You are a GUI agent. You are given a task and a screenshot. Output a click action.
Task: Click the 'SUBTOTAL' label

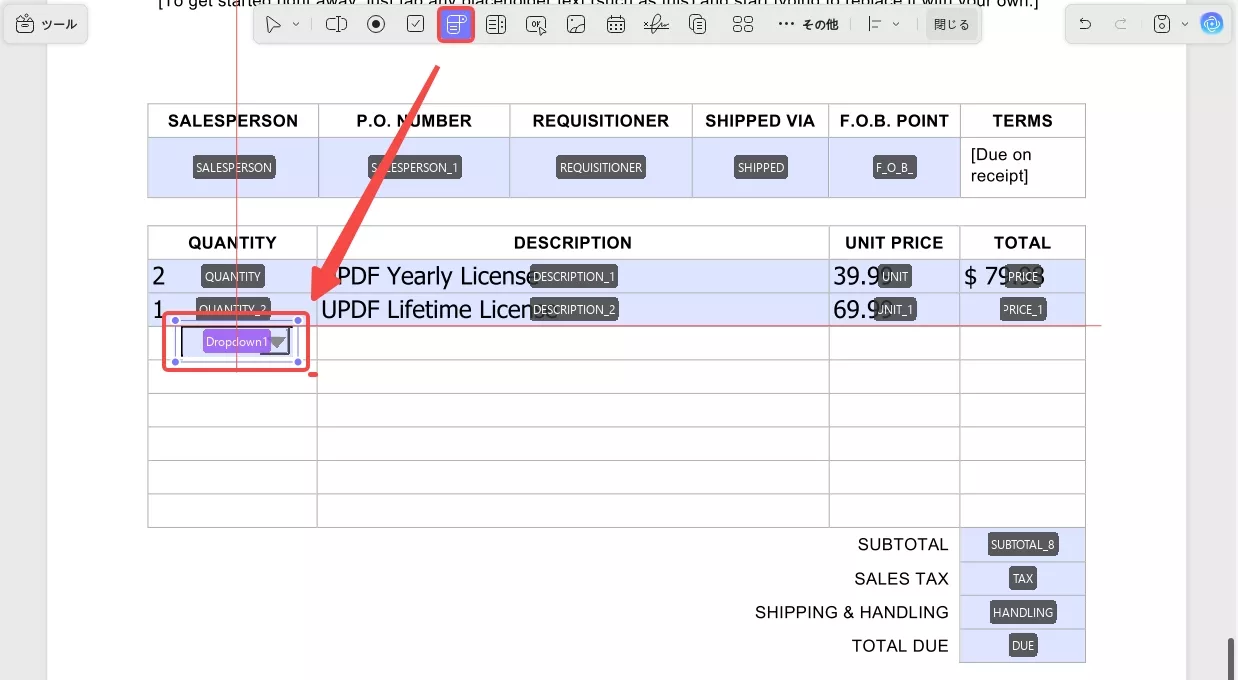(x=903, y=545)
